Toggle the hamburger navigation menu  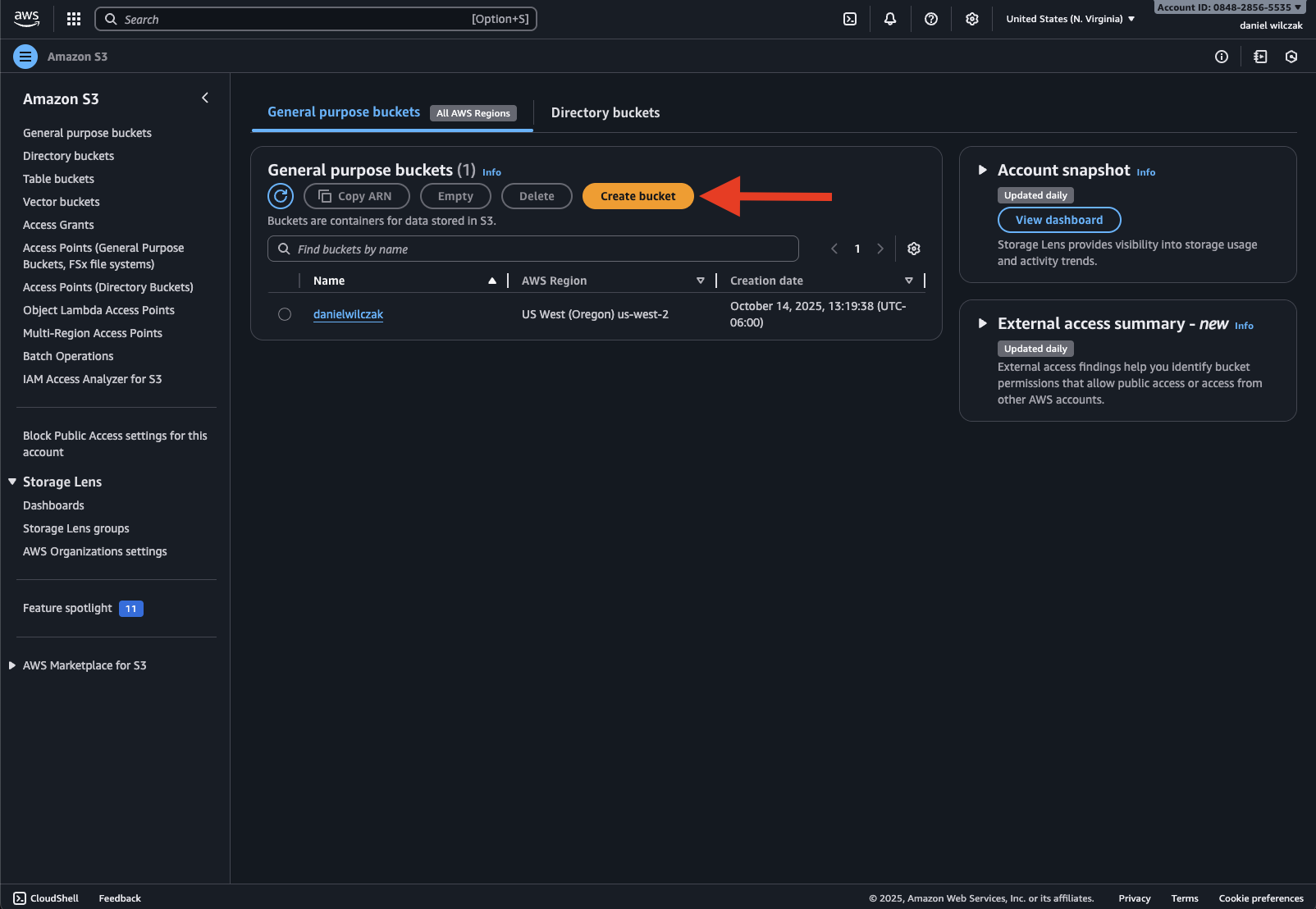coord(25,57)
